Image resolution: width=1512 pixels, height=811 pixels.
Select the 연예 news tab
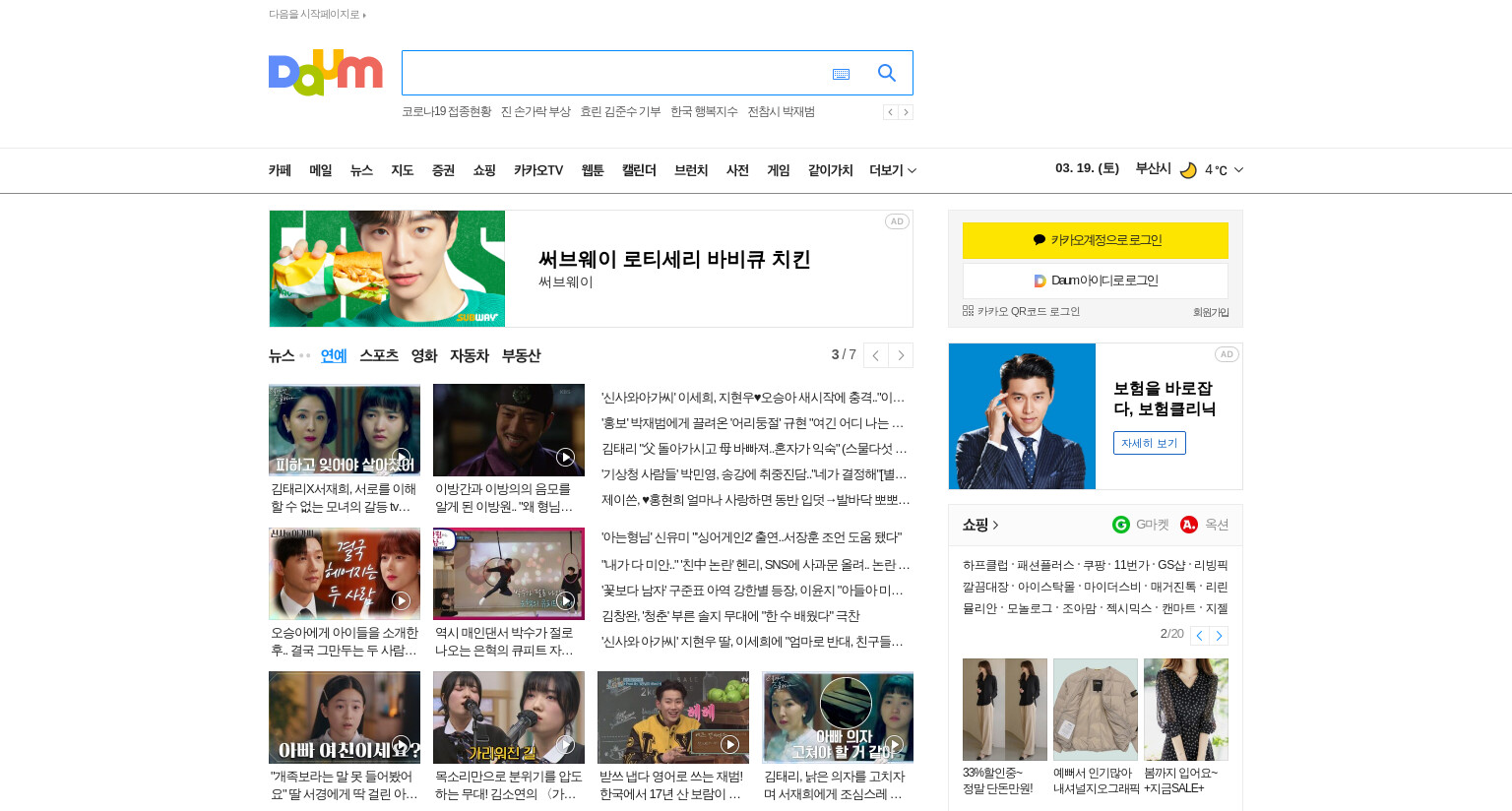pos(334,355)
